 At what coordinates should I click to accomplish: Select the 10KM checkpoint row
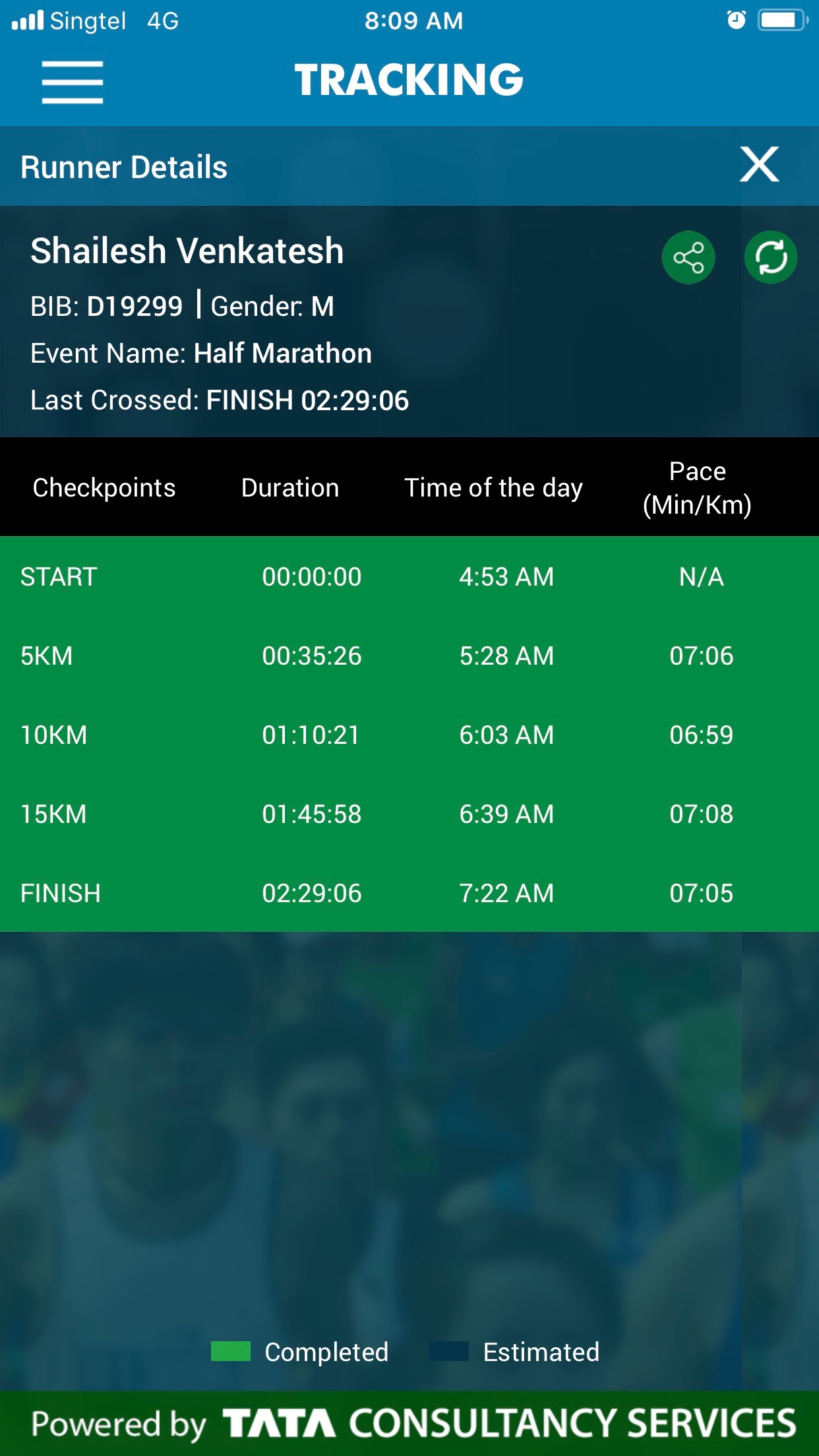coord(409,735)
